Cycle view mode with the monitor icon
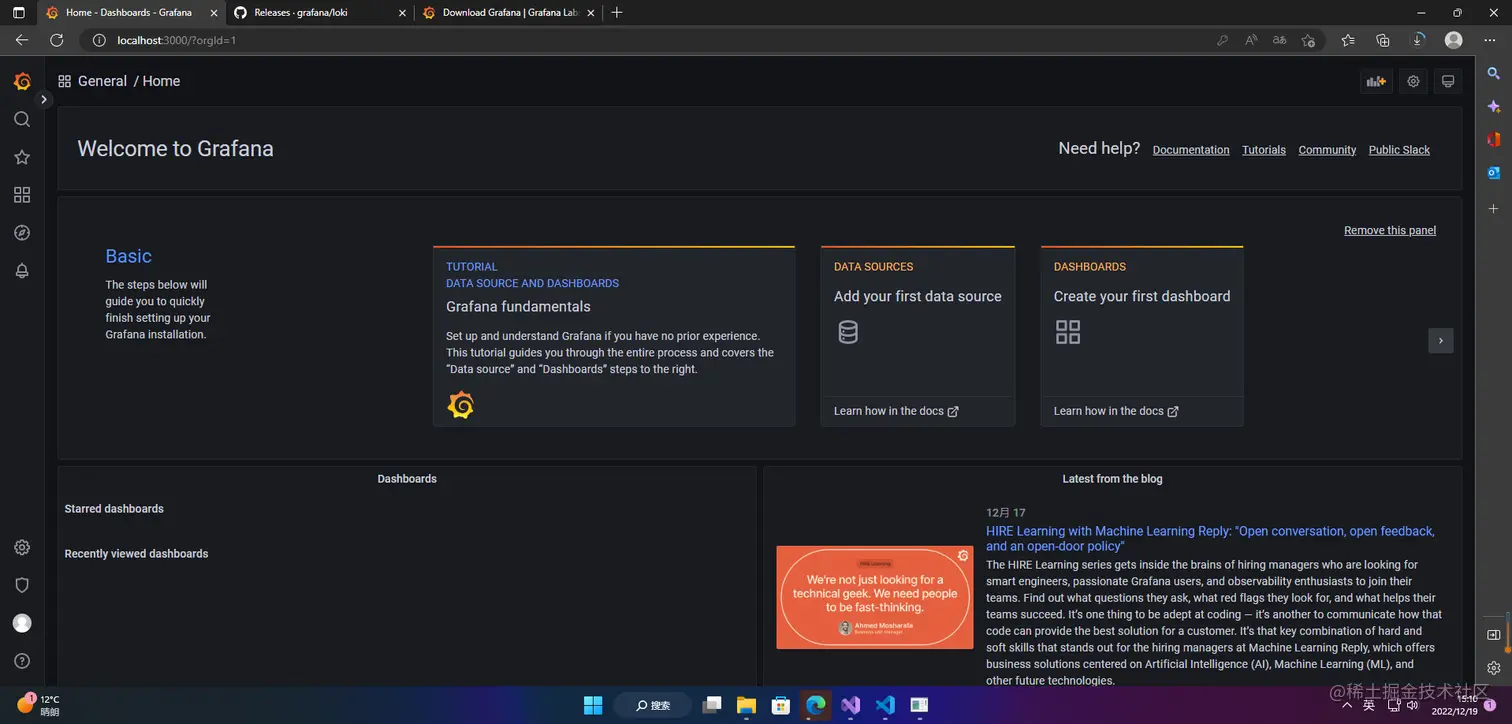 [x=1447, y=81]
